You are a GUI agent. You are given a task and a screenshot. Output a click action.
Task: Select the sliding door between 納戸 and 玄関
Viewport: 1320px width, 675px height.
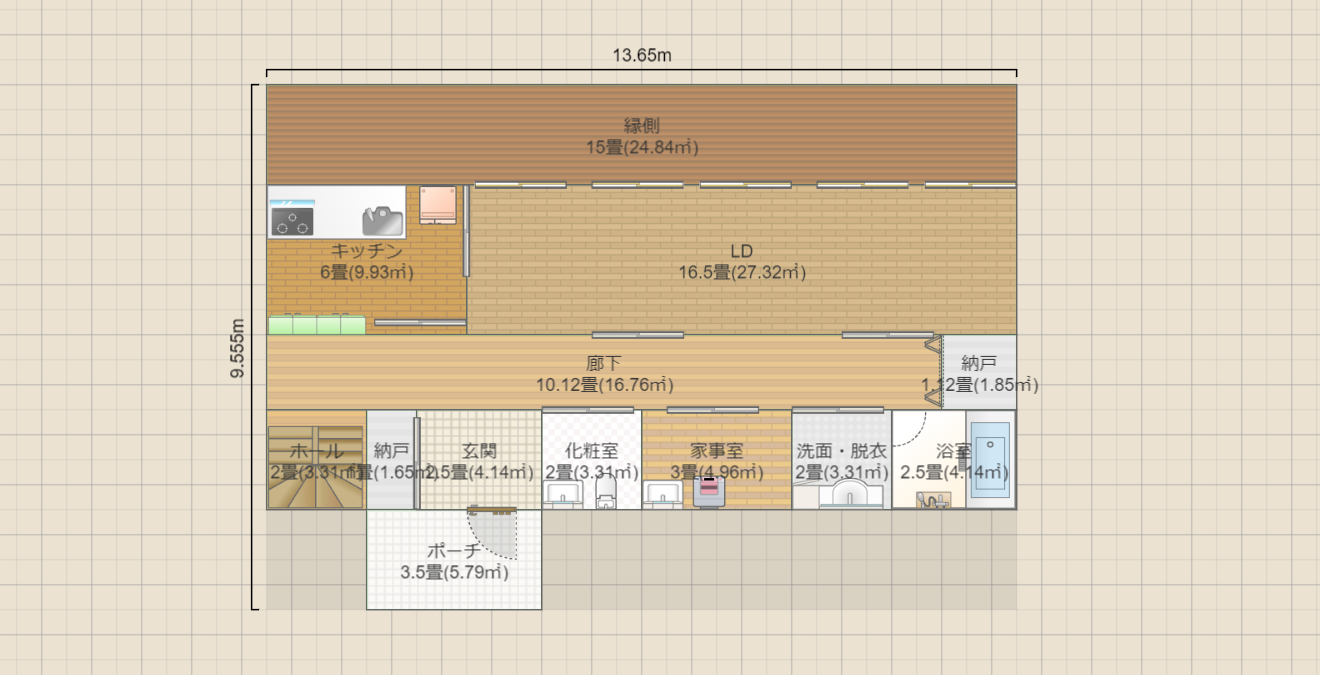coord(417,464)
